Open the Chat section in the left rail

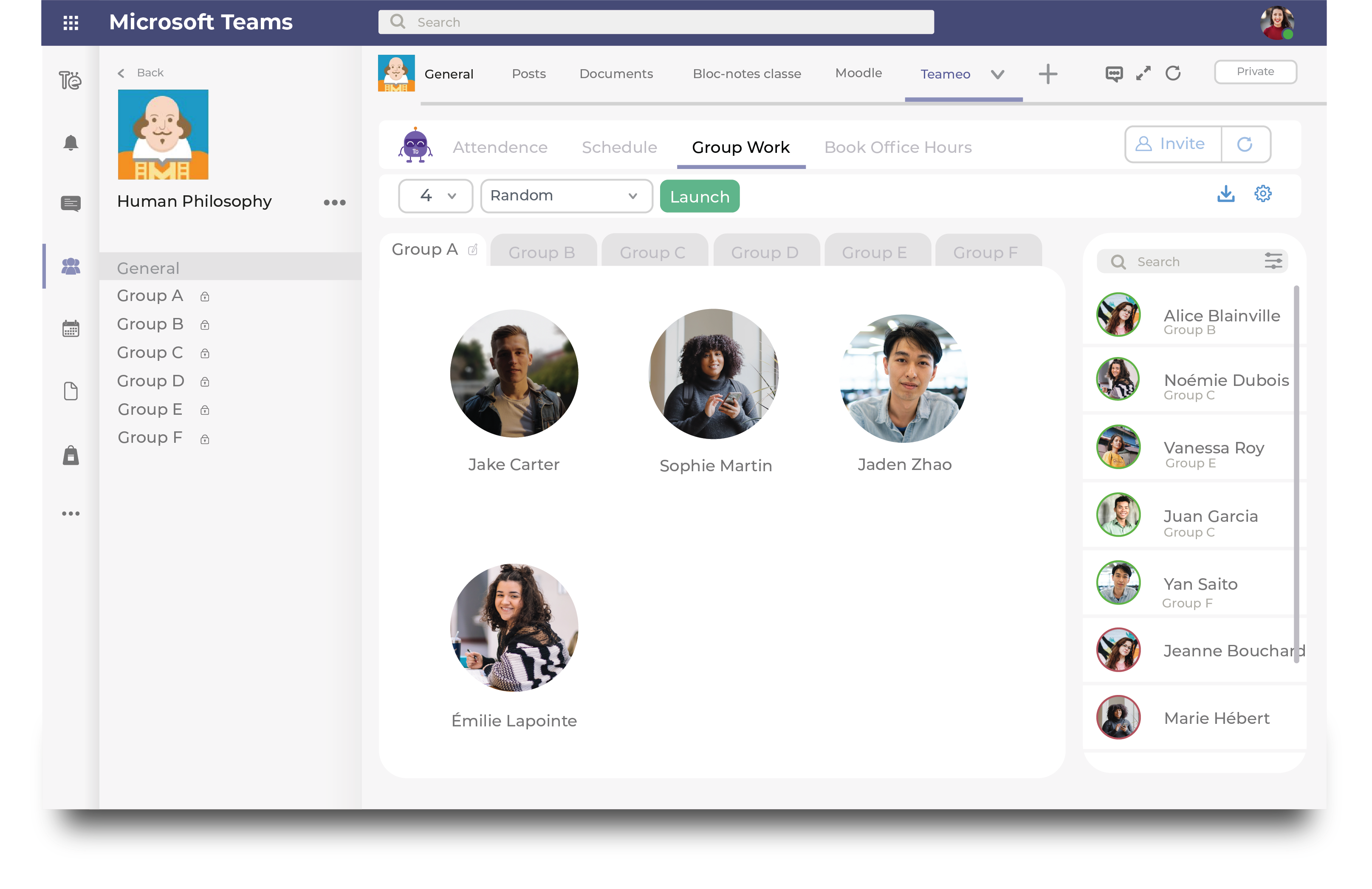tap(71, 203)
